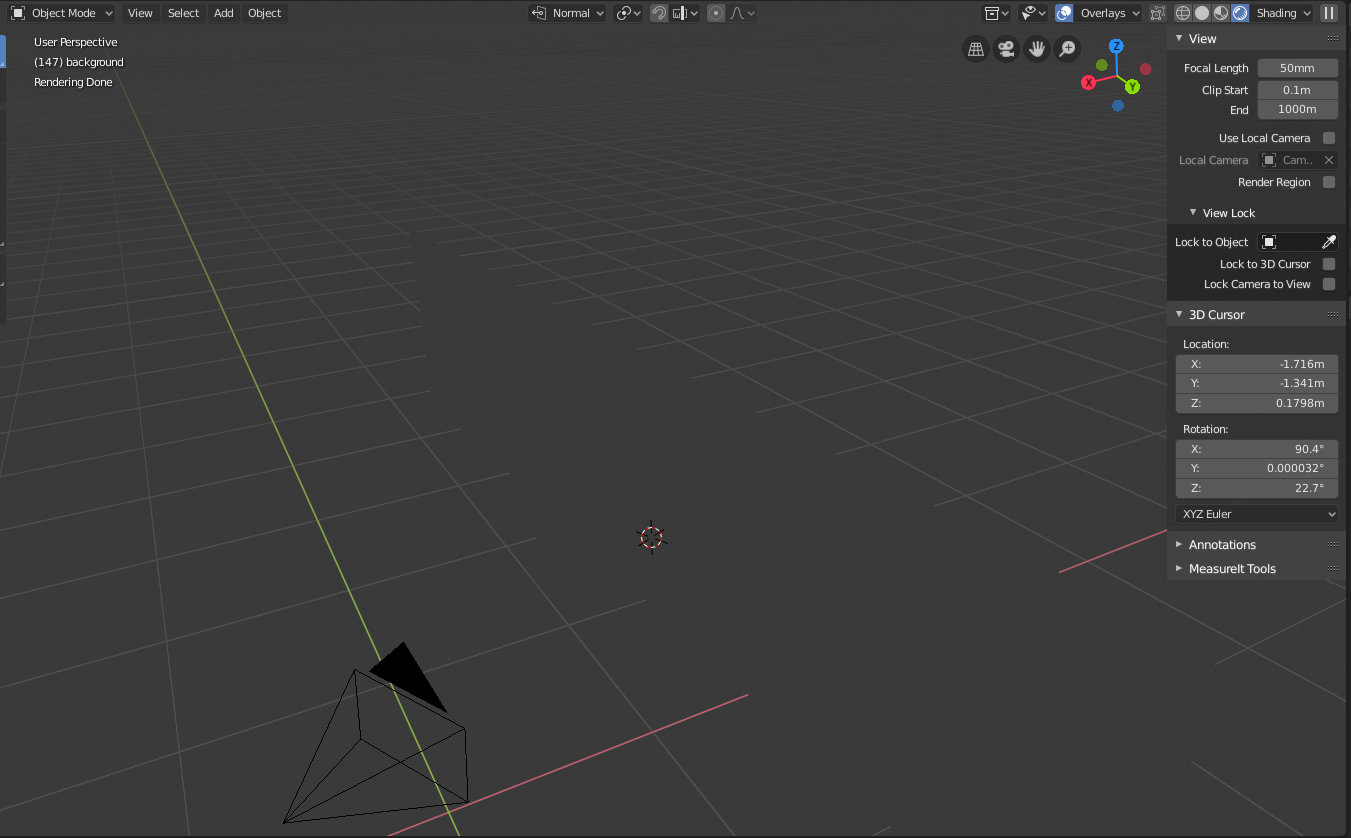Open pivot point dropdown
Viewport: 1351px width, 838px height.
coord(629,13)
